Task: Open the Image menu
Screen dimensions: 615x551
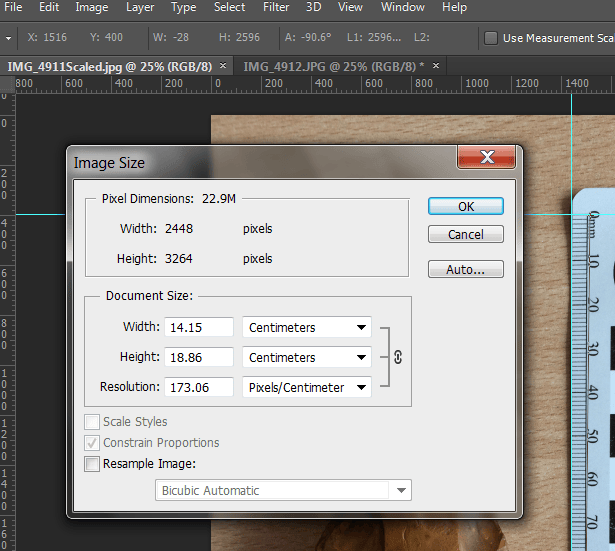Action: pos(92,7)
